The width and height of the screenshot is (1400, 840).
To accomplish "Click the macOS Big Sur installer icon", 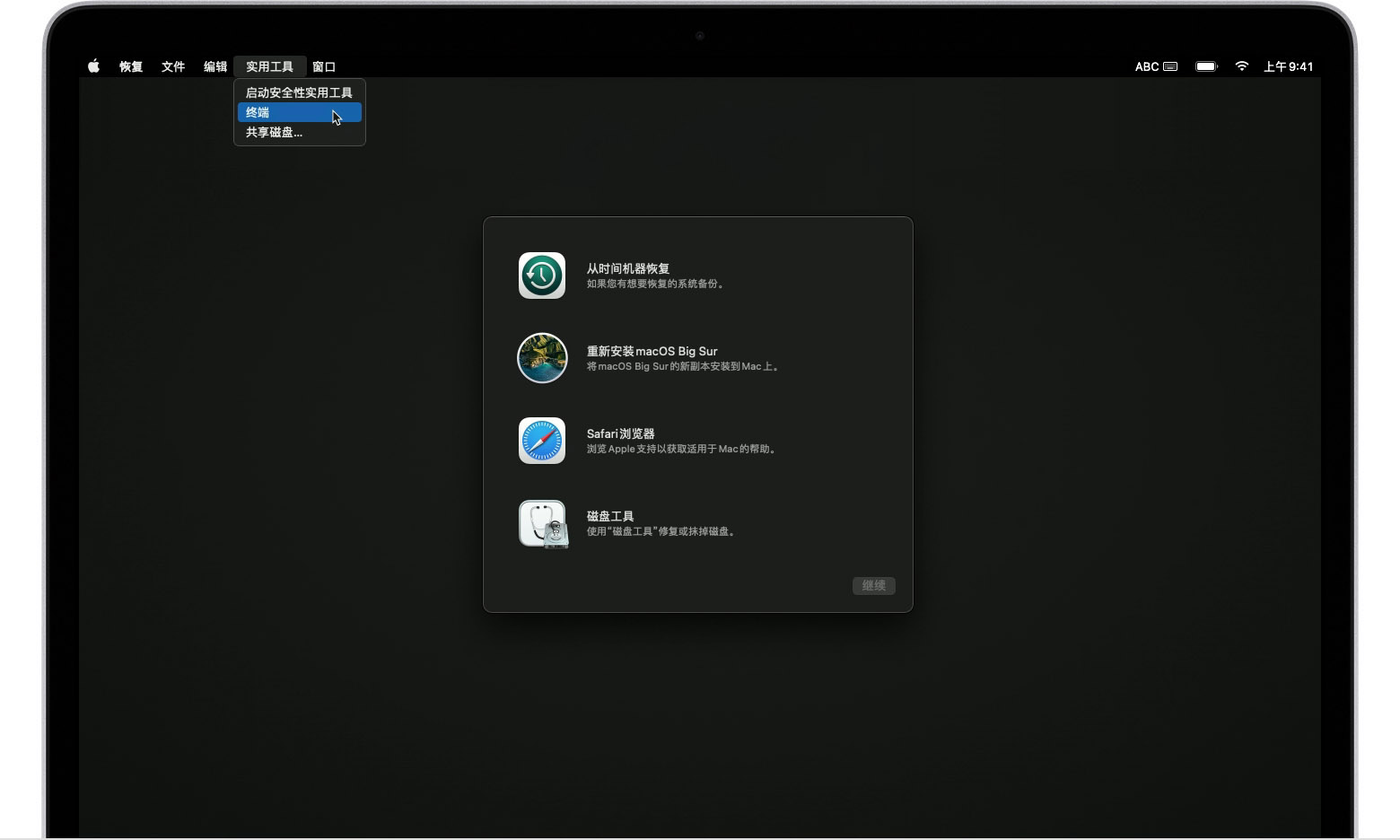I will click(542, 358).
